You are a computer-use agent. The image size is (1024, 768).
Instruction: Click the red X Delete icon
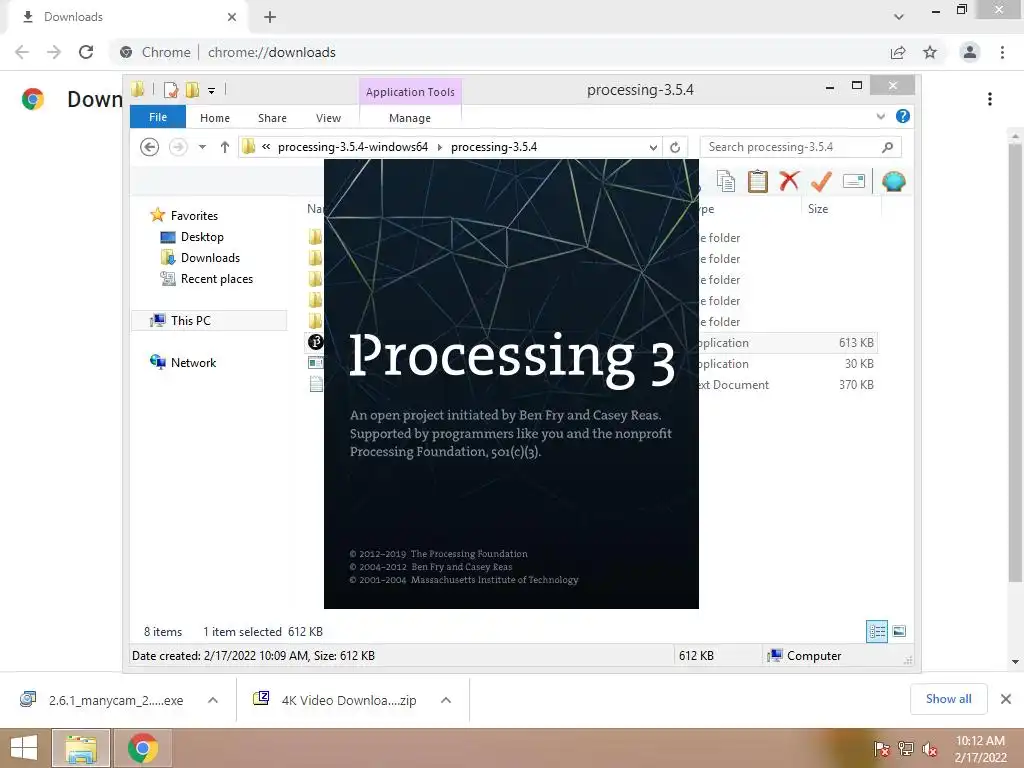tap(789, 181)
